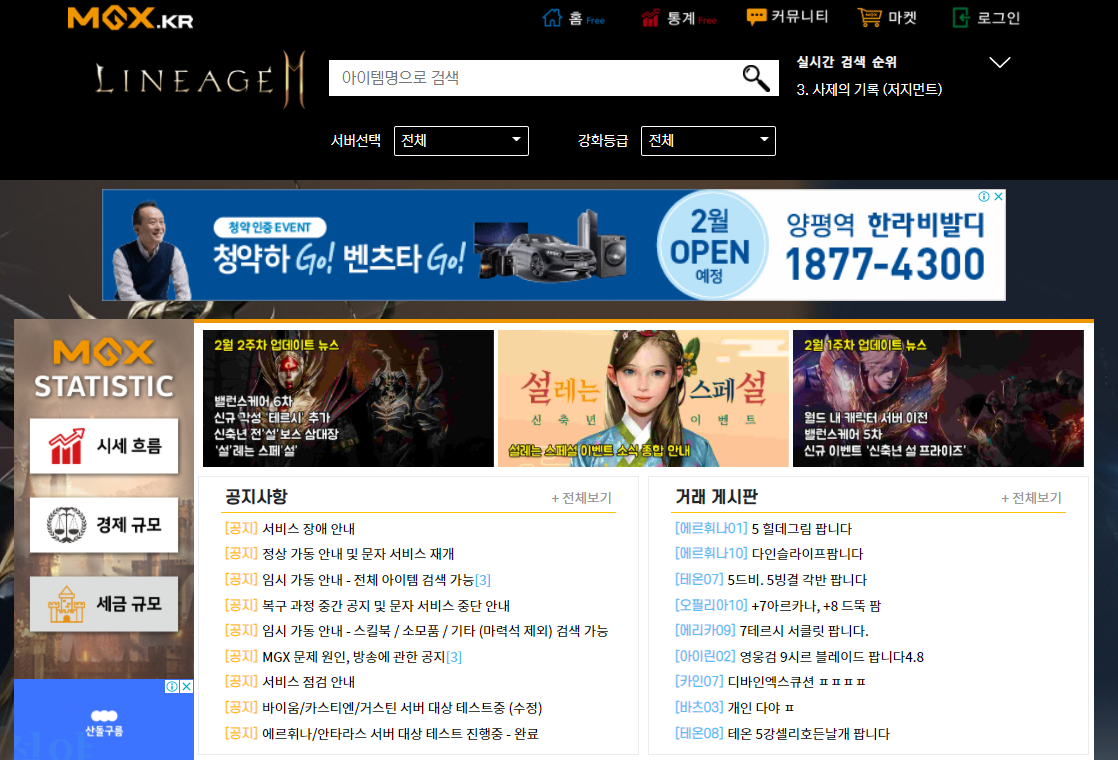Open the 2월 1주차 업데이트 뉴스 thumbnail
The height and width of the screenshot is (760, 1118).
(x=938, y=399)
